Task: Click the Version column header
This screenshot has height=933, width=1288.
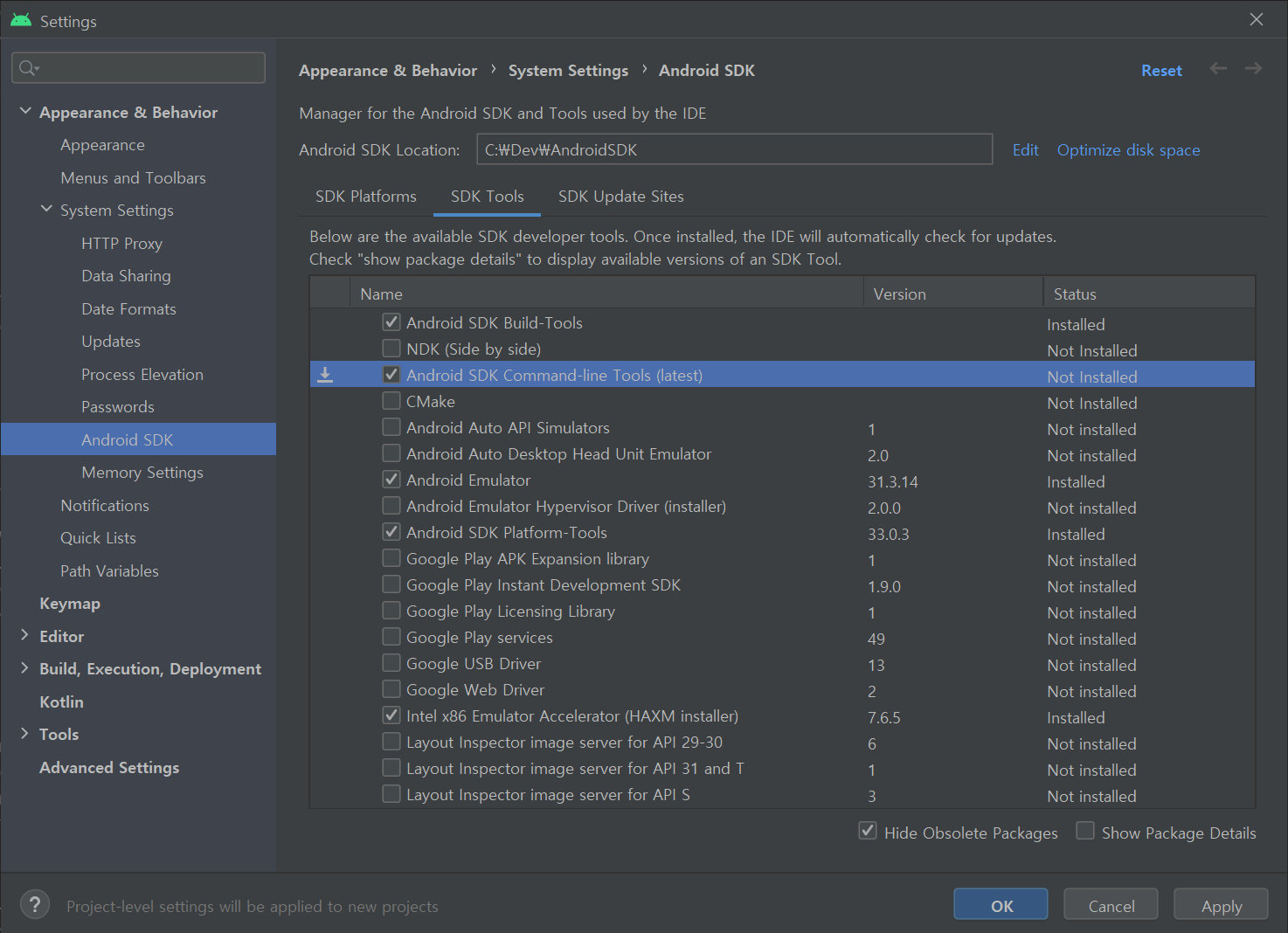Action: tap(953, 294)
